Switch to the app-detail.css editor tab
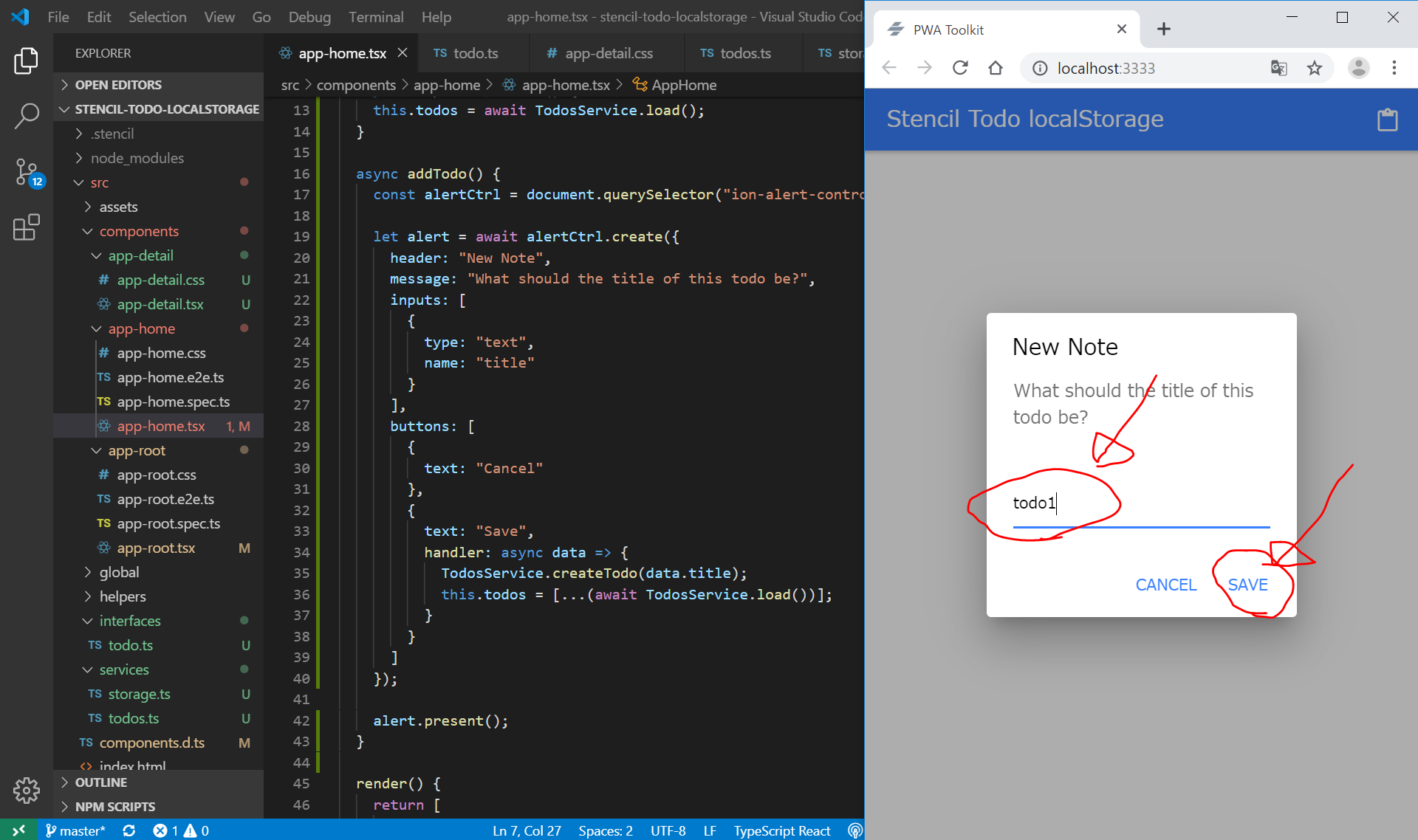The height and width of the screenshot is (840, 1418). pyautogui.click(x=609, y=53)
